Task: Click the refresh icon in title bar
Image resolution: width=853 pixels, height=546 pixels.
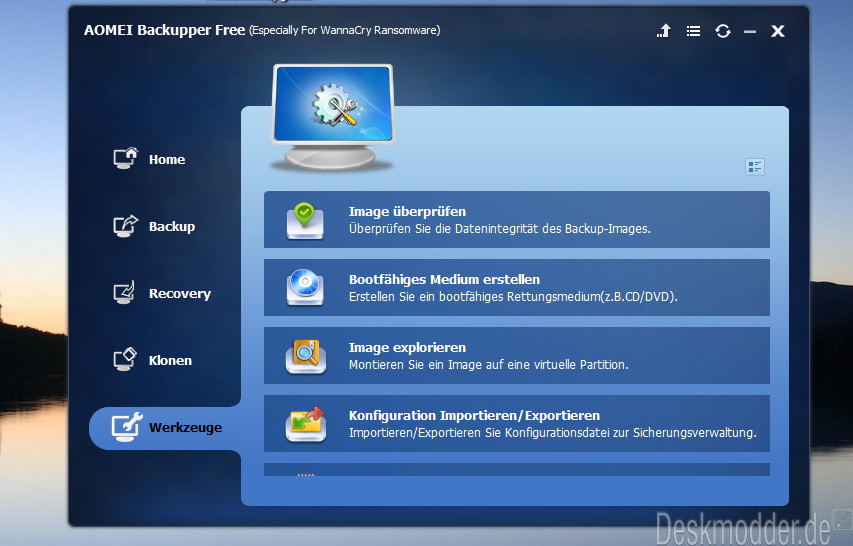Action: 722,31
